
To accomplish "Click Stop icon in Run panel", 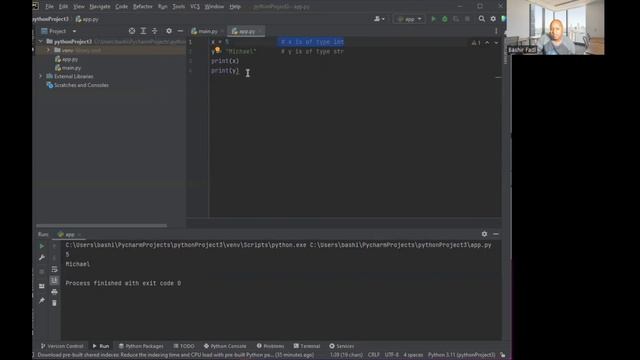I will click(42, 272).
